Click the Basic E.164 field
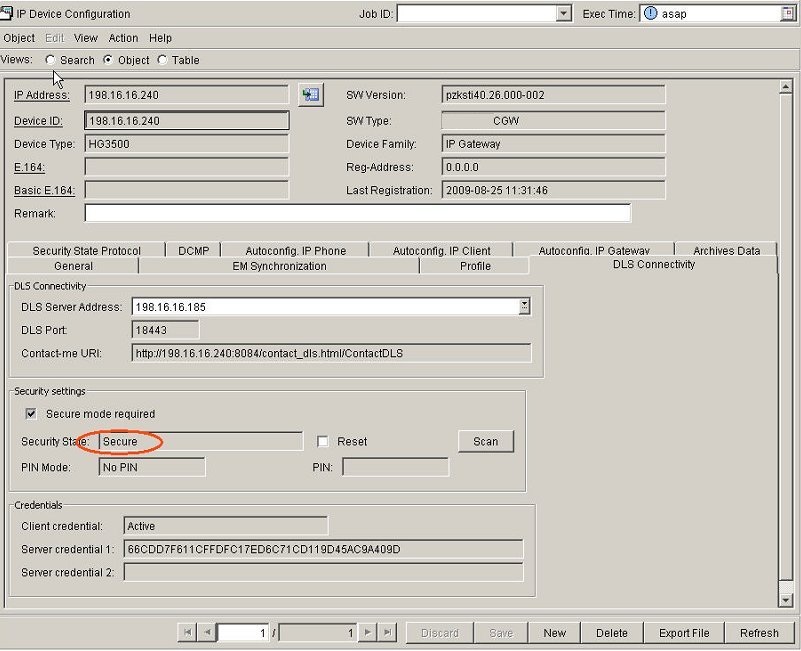 (186, 190)
